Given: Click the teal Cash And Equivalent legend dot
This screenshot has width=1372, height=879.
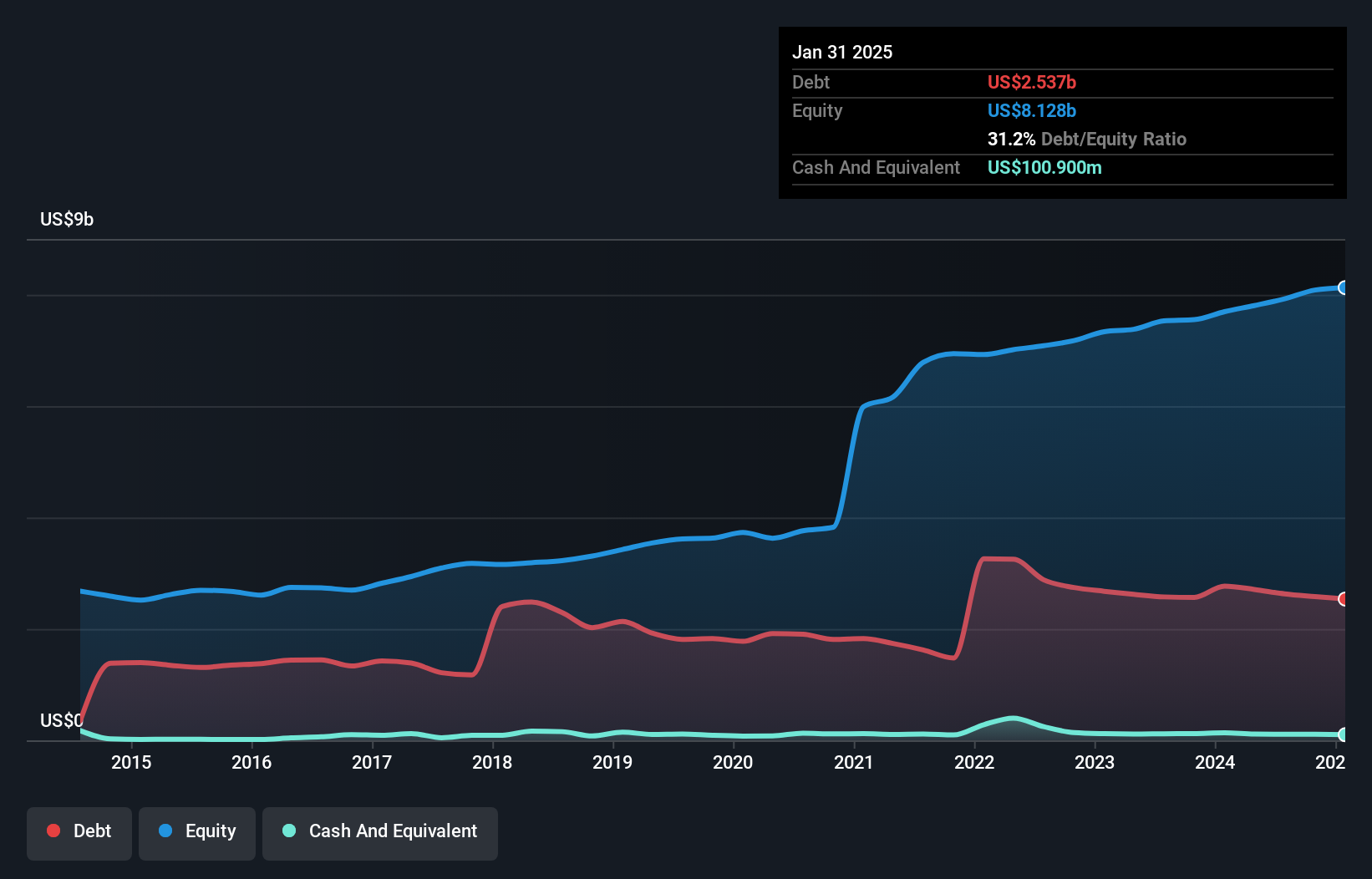Looking at the screenshot, I should 289,831.
